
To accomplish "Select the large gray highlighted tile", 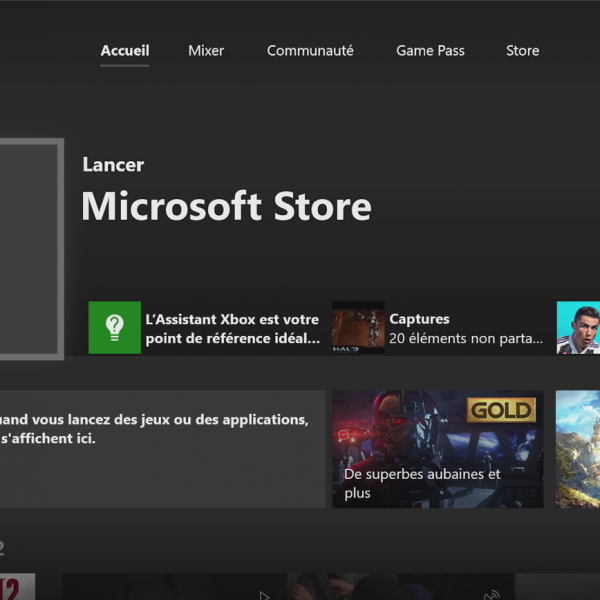I will [30, 249].
